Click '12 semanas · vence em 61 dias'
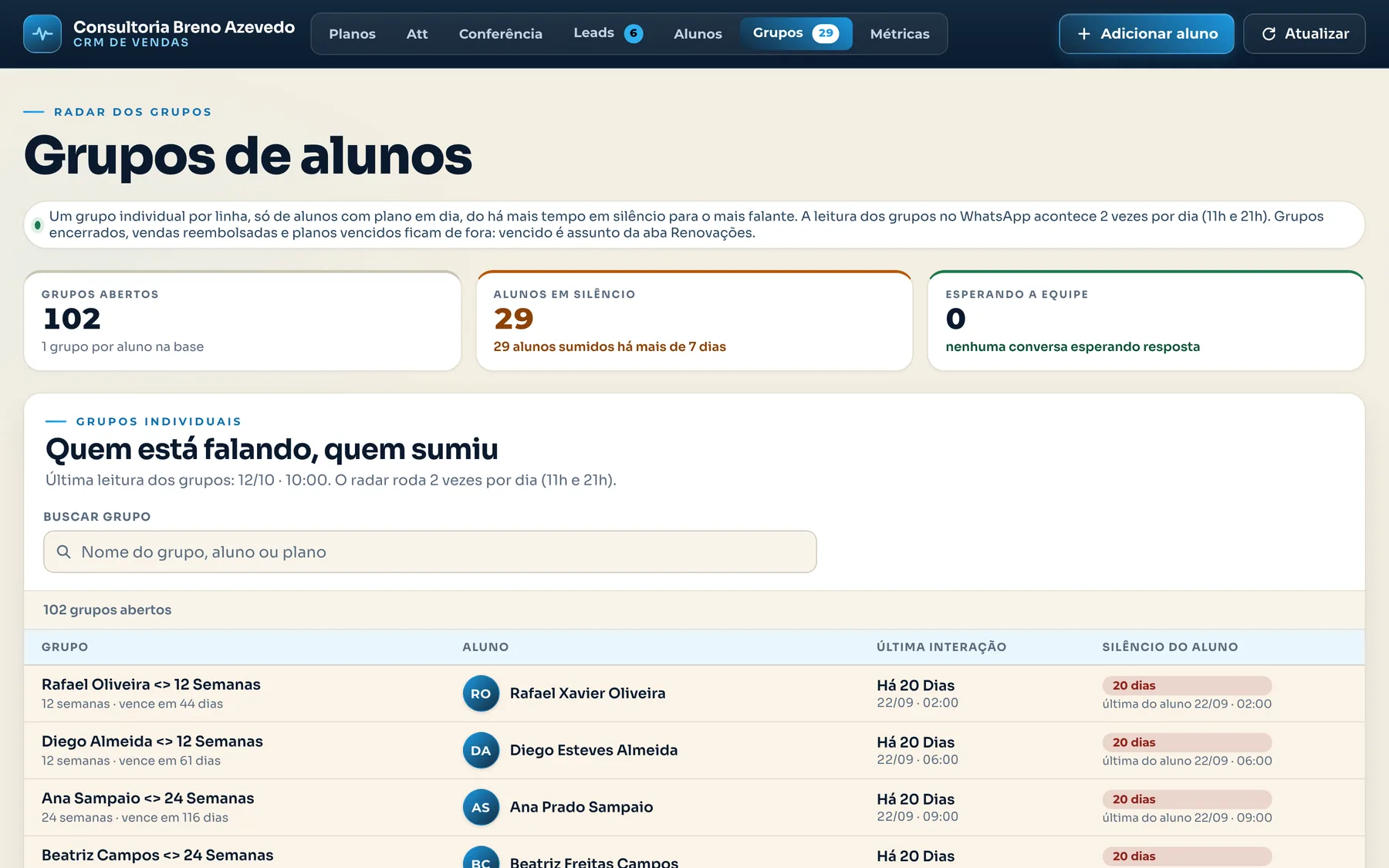 coord(131,761)
